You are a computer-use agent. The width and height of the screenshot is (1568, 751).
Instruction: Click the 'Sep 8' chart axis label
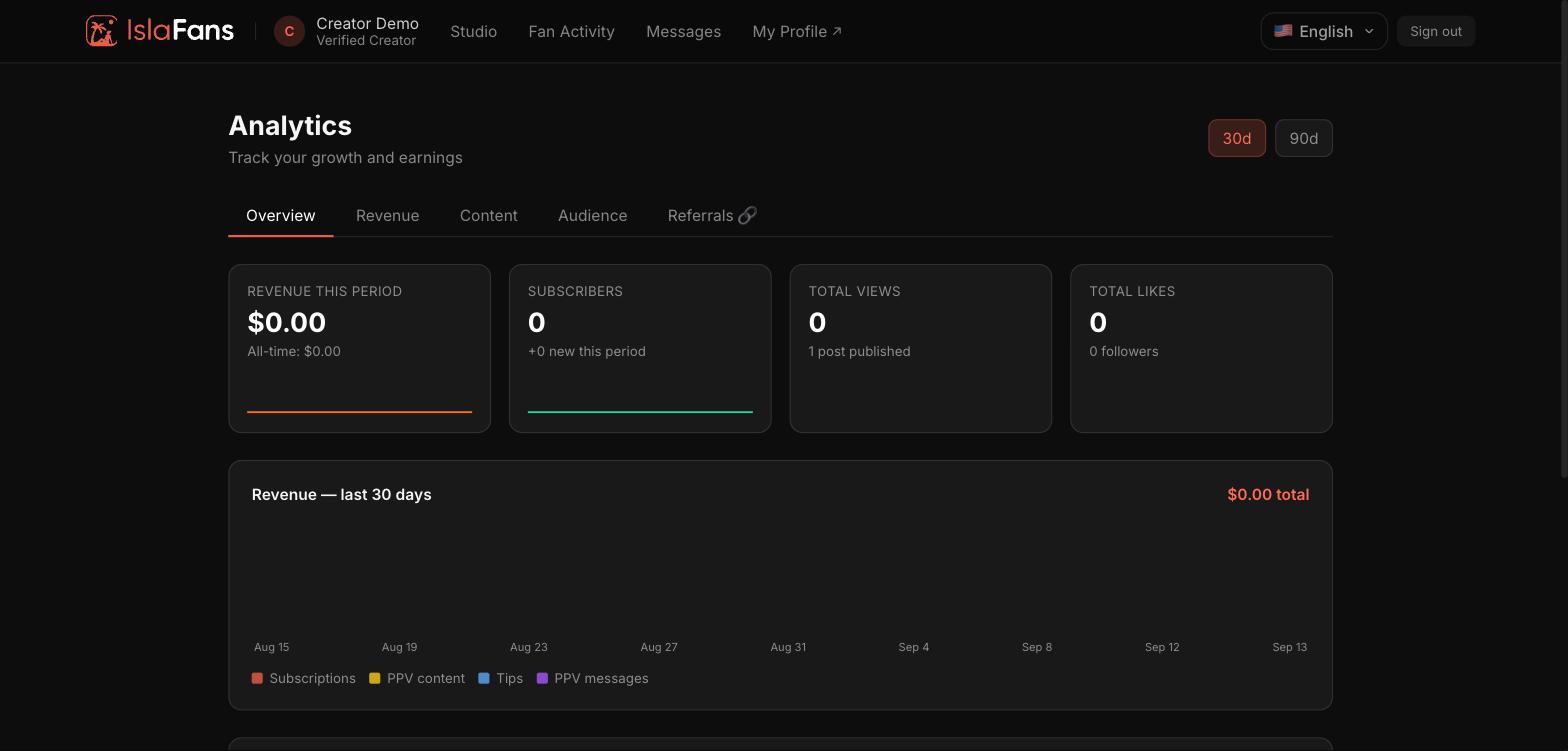pyautogui.click(x=1037, y=647)
